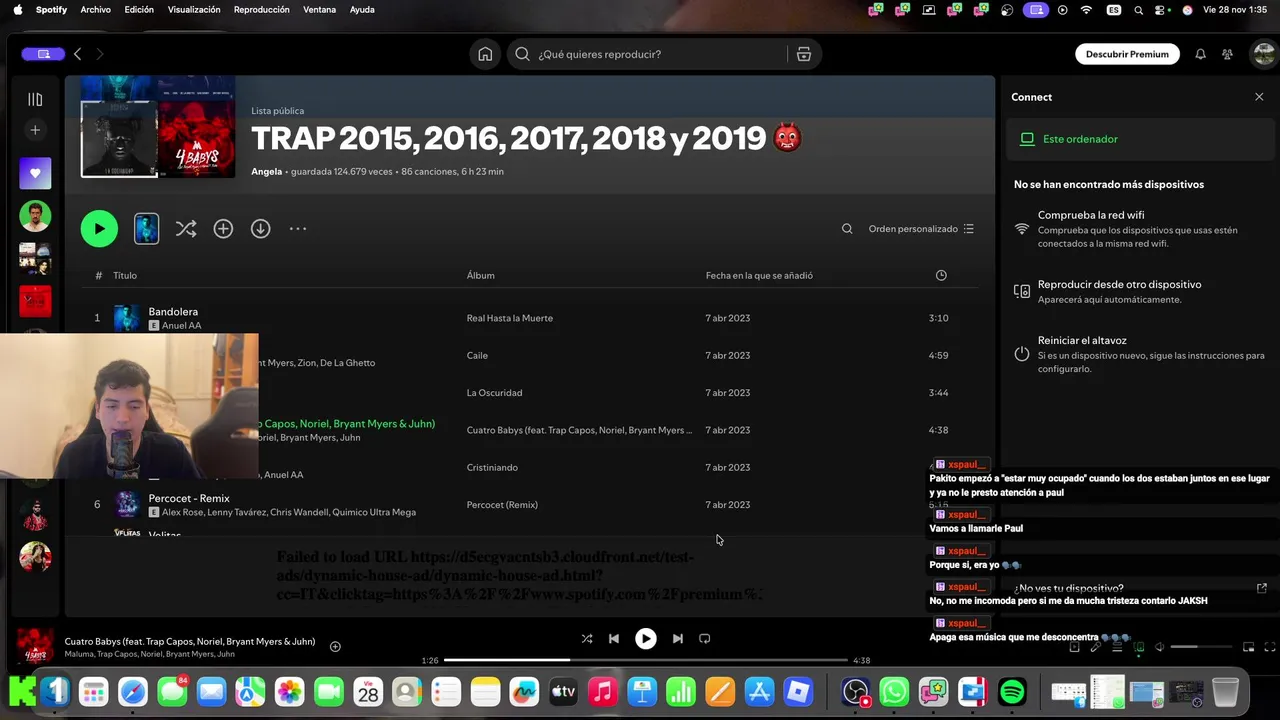Sort by 'Fecha en la que se añadió' header
Viewport: 1280px width, 720px height.
(x=759, y=275)
